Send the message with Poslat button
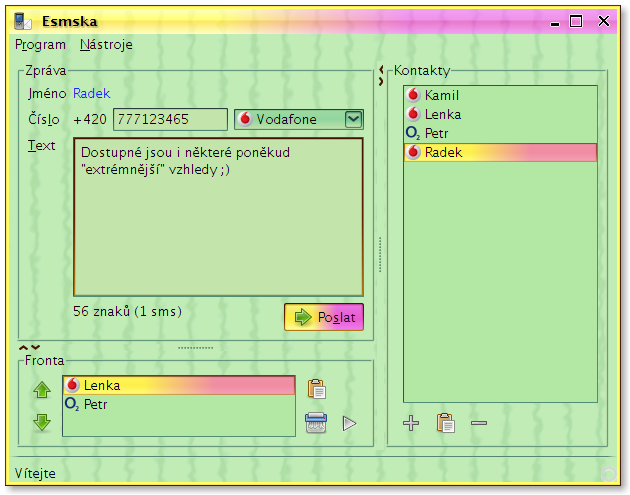 click(324, 317)
